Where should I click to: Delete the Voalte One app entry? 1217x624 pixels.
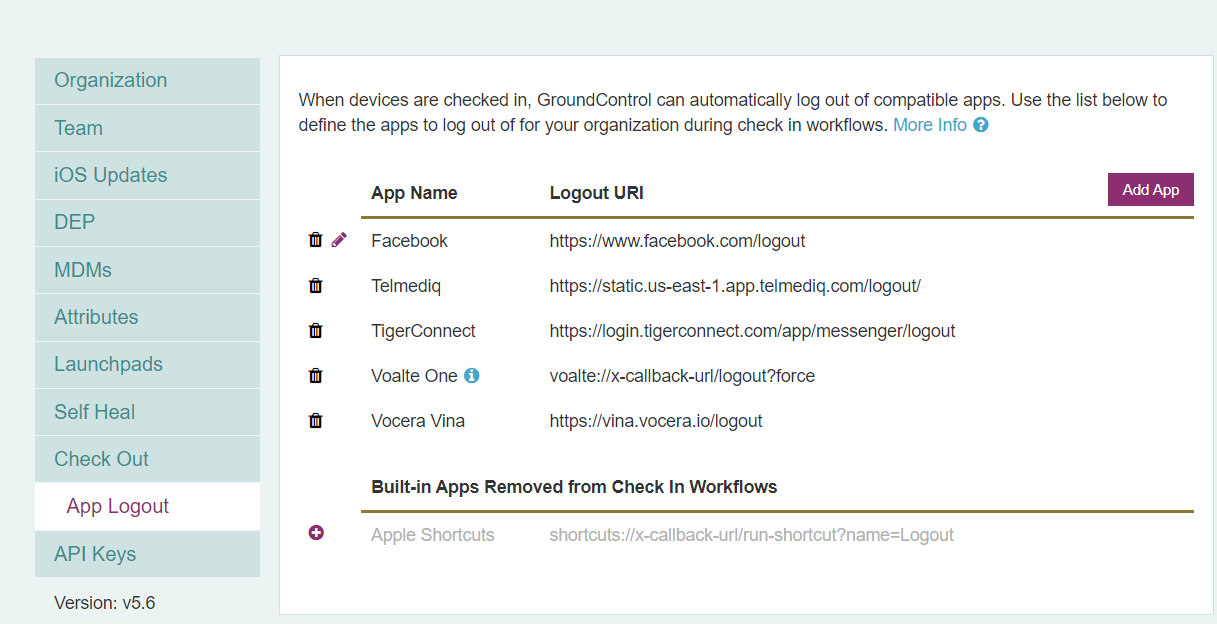point(316,376)
